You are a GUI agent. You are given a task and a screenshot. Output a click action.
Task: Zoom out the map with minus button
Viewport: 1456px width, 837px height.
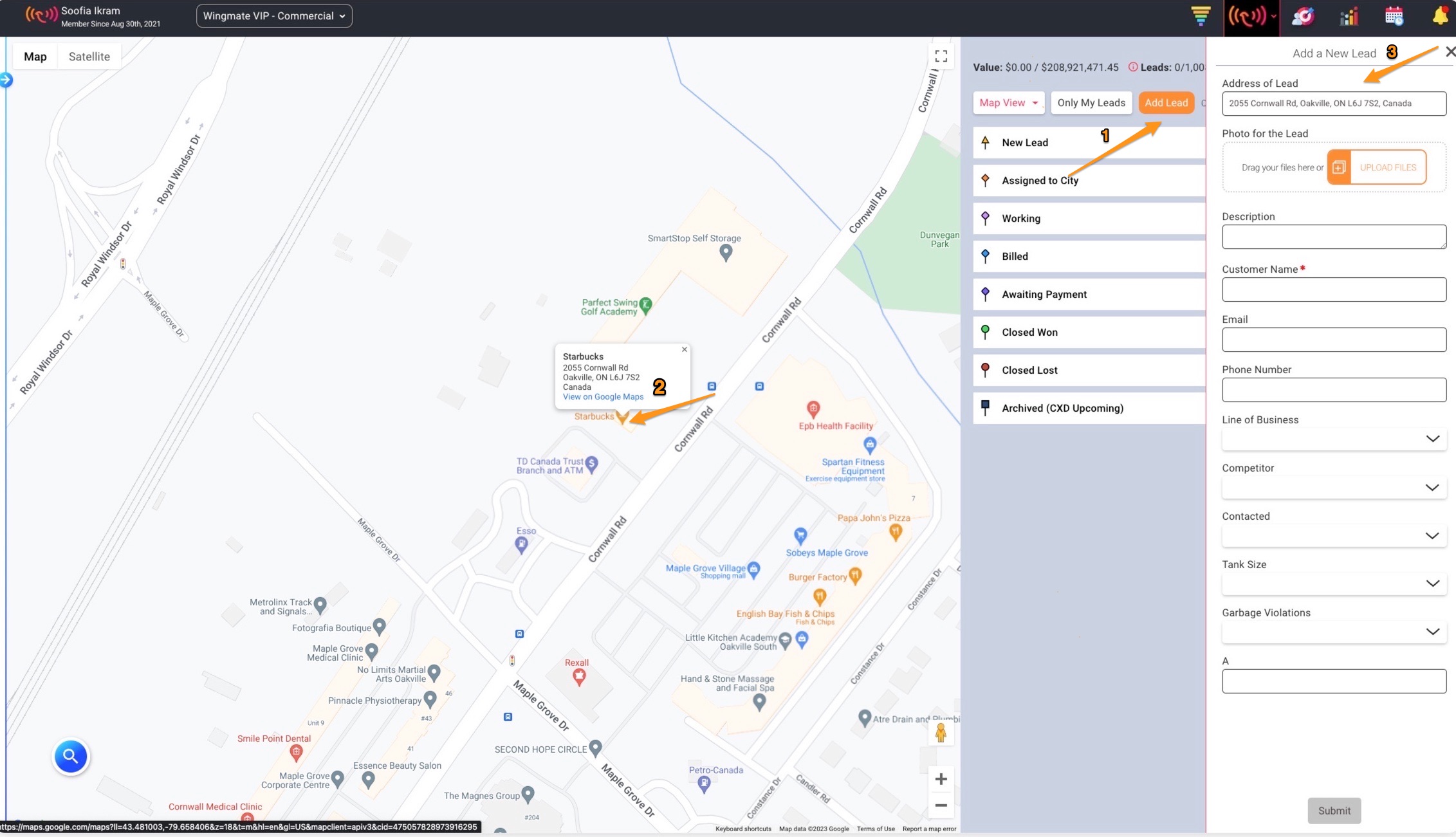tap(941, 805)
